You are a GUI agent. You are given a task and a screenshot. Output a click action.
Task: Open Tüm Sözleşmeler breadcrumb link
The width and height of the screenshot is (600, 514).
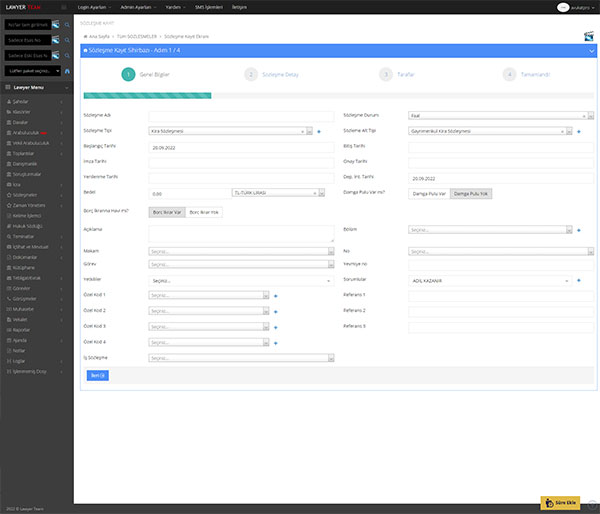[x=137, y=37]
